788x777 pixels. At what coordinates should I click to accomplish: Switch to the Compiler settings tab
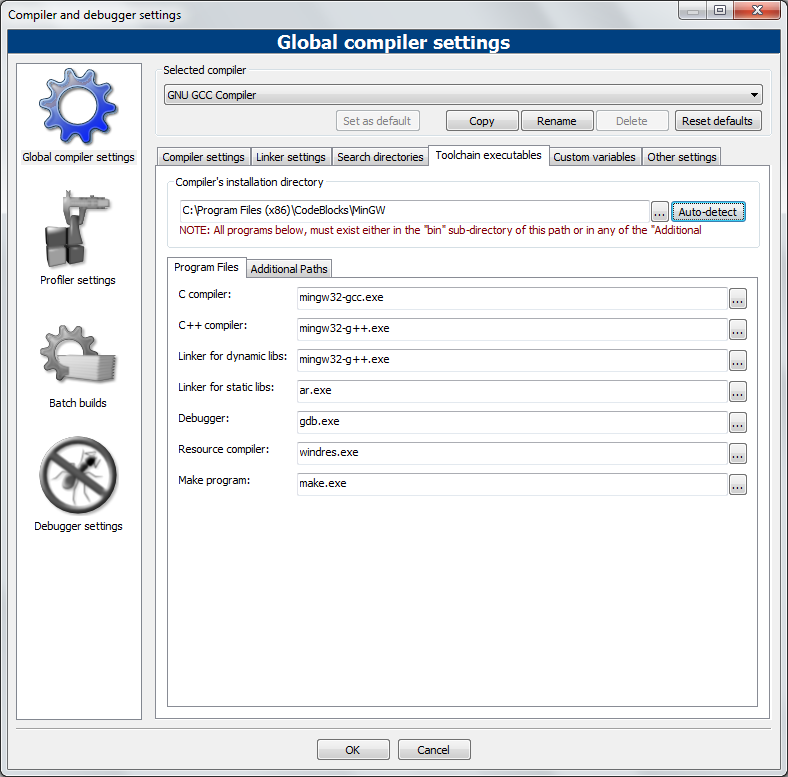(x=203, y=157)
